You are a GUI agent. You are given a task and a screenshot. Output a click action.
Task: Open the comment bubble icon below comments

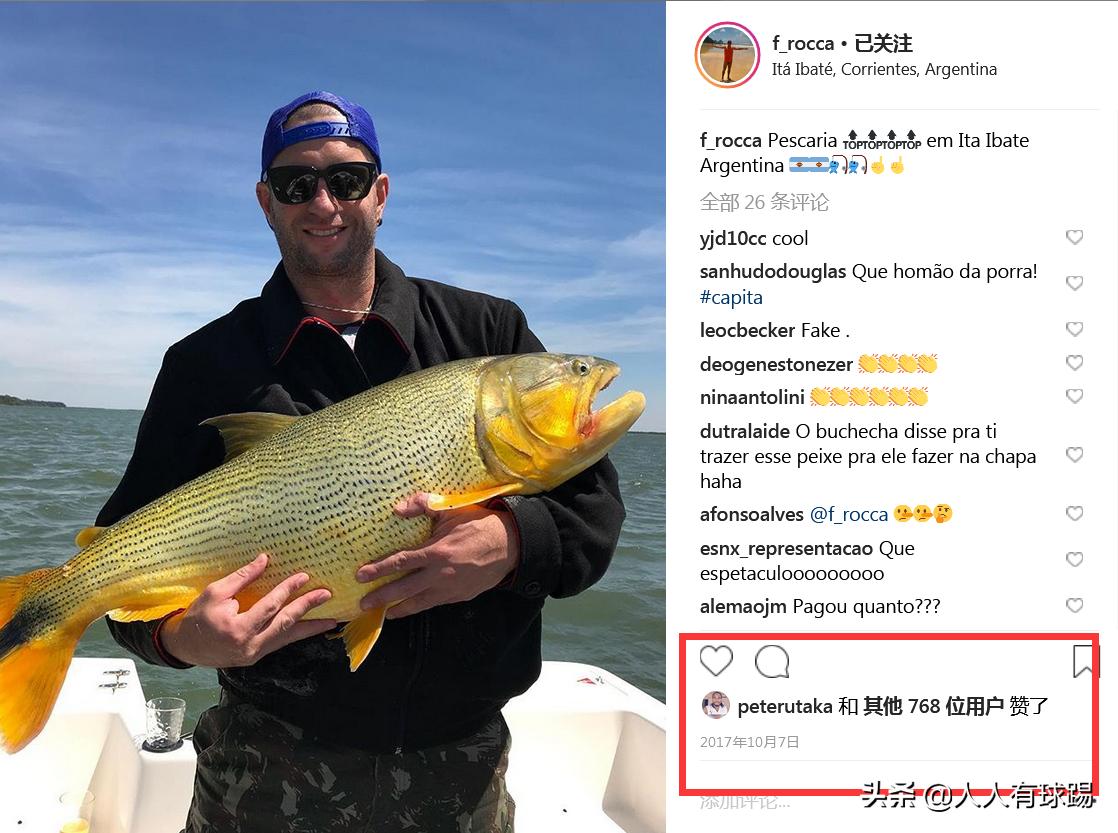772,661
